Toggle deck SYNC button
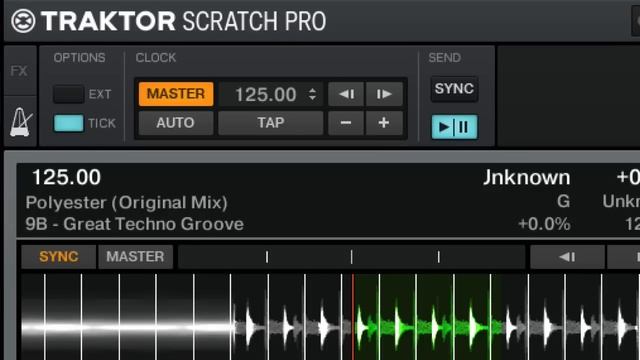The width and height of the screenshot is (640, 360). (x=59, y=256)
